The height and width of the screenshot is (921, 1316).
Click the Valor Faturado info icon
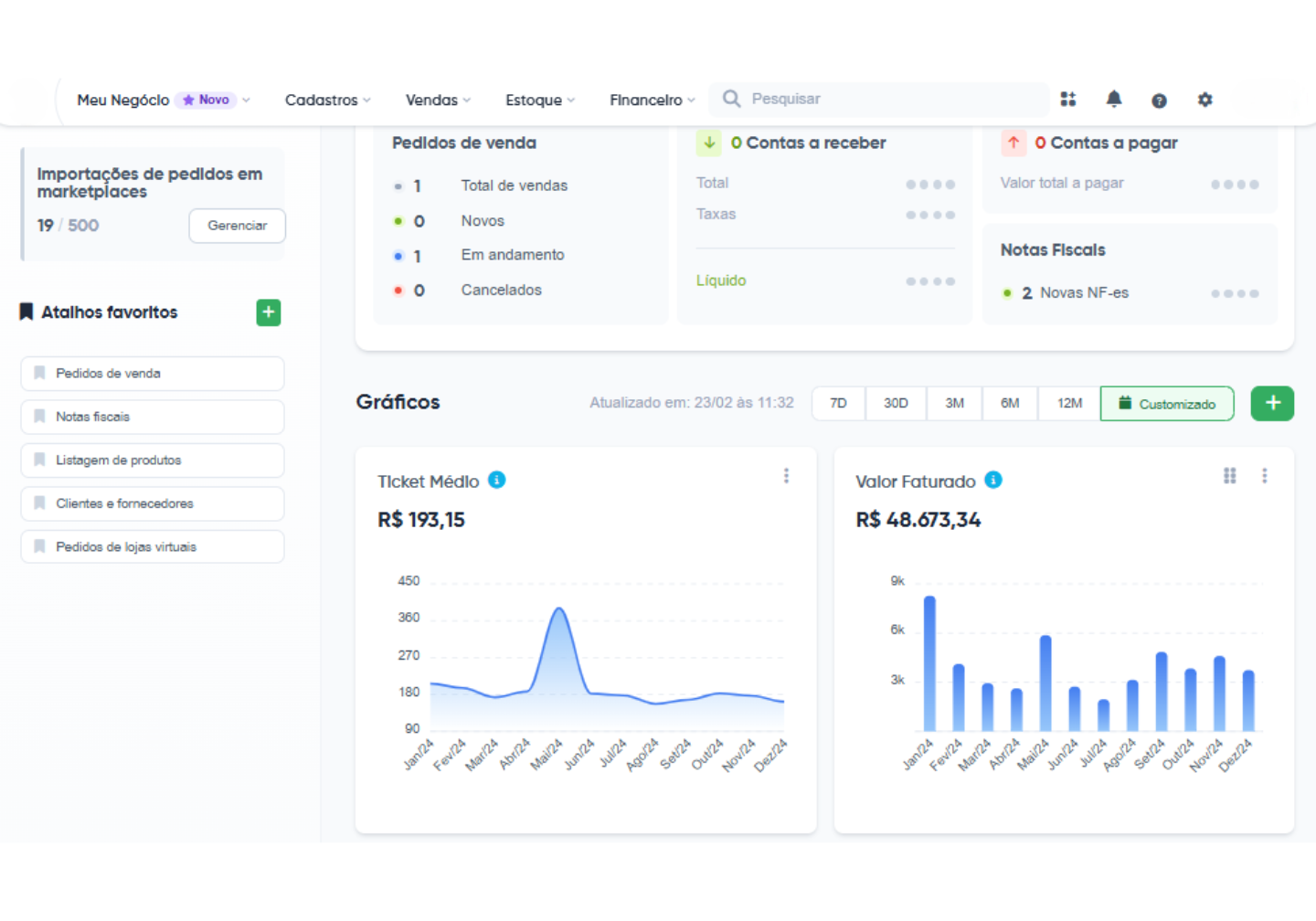coord(993,481)
